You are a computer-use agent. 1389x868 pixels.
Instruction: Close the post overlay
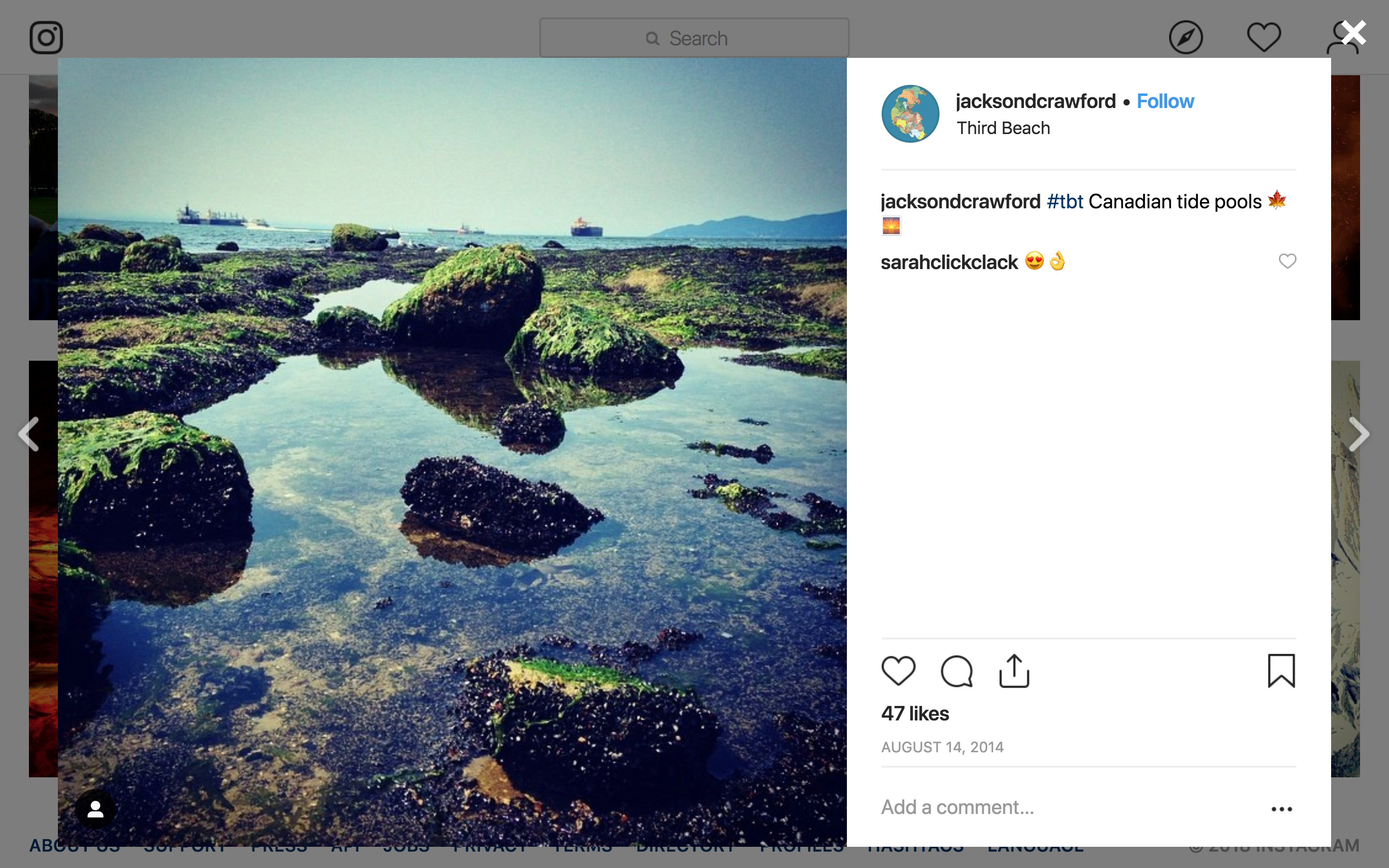(1354, 33)
